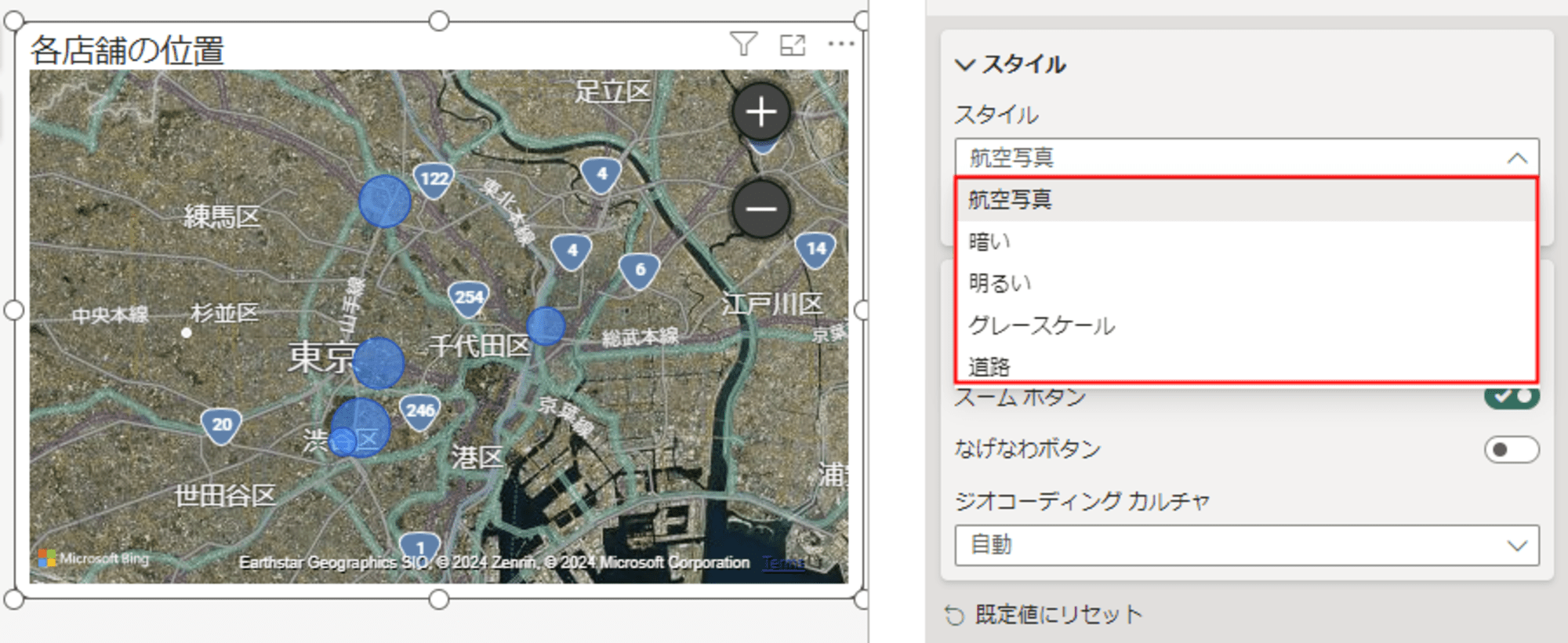The image size is (1568, 643).
Task: Enable the なげなわボタン toggle
Action: point(1512,449)
